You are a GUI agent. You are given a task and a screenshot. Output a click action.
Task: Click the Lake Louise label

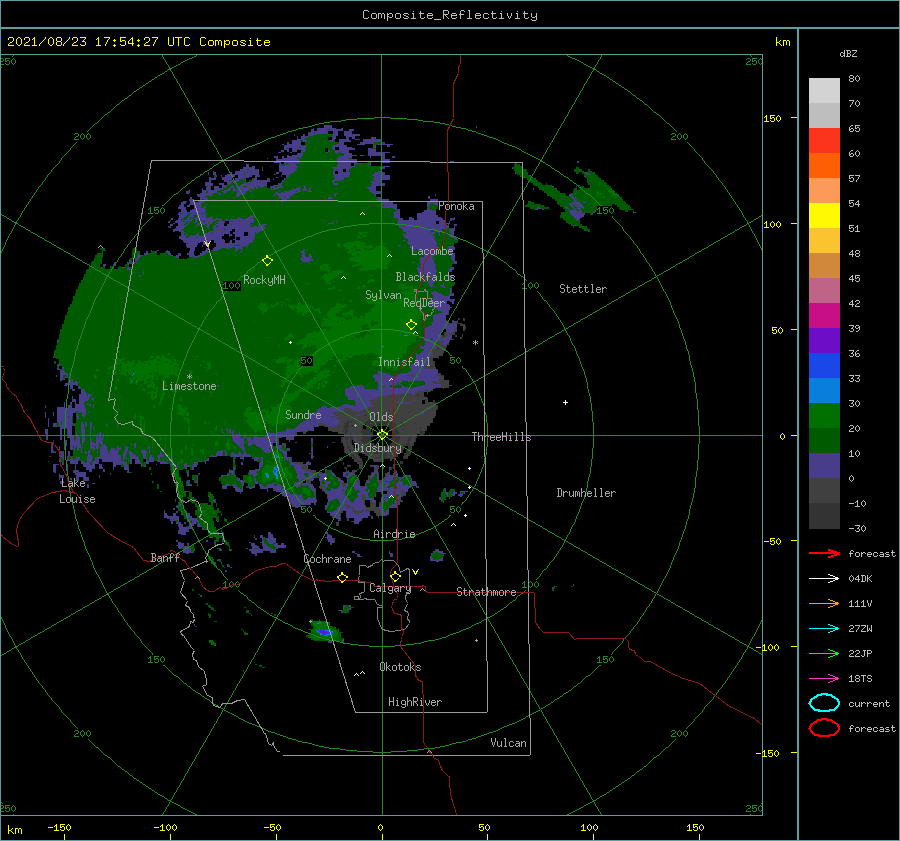(77, 491)
